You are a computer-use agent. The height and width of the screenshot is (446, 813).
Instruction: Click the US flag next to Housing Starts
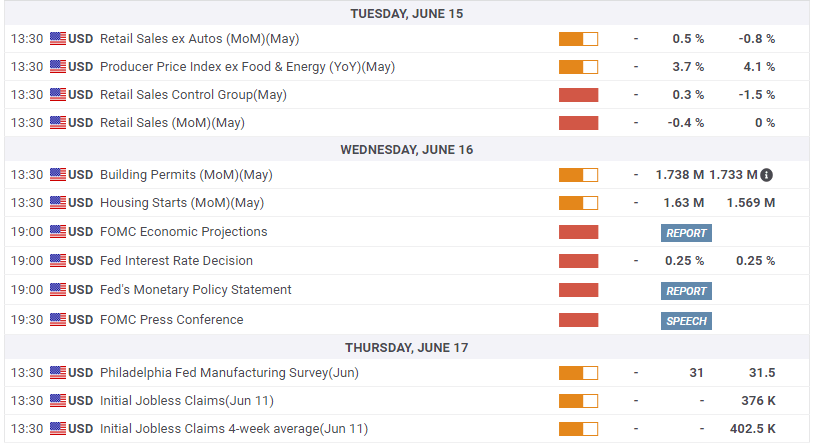point(58,203)
